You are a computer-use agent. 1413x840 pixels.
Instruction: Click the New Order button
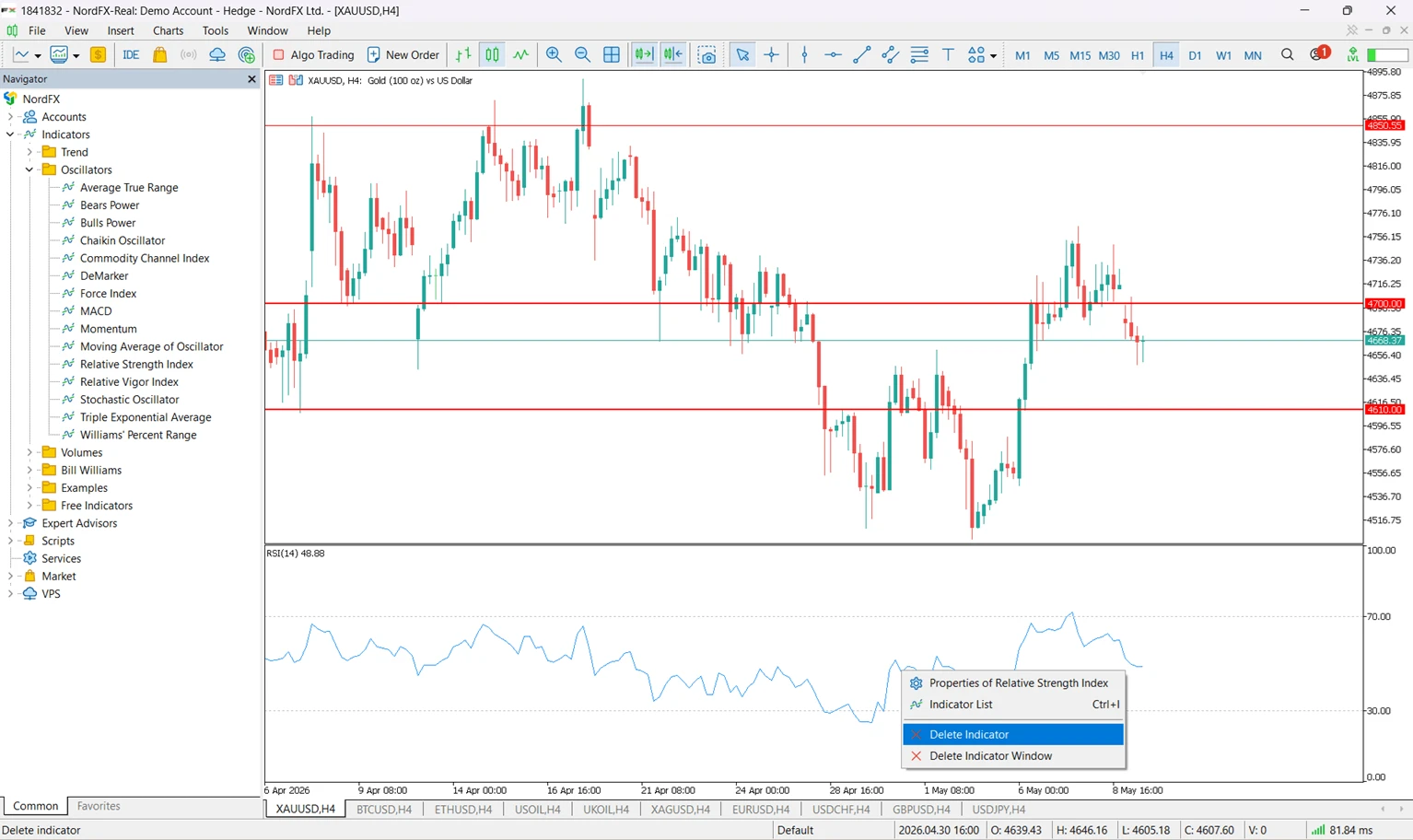pos(403,55)
